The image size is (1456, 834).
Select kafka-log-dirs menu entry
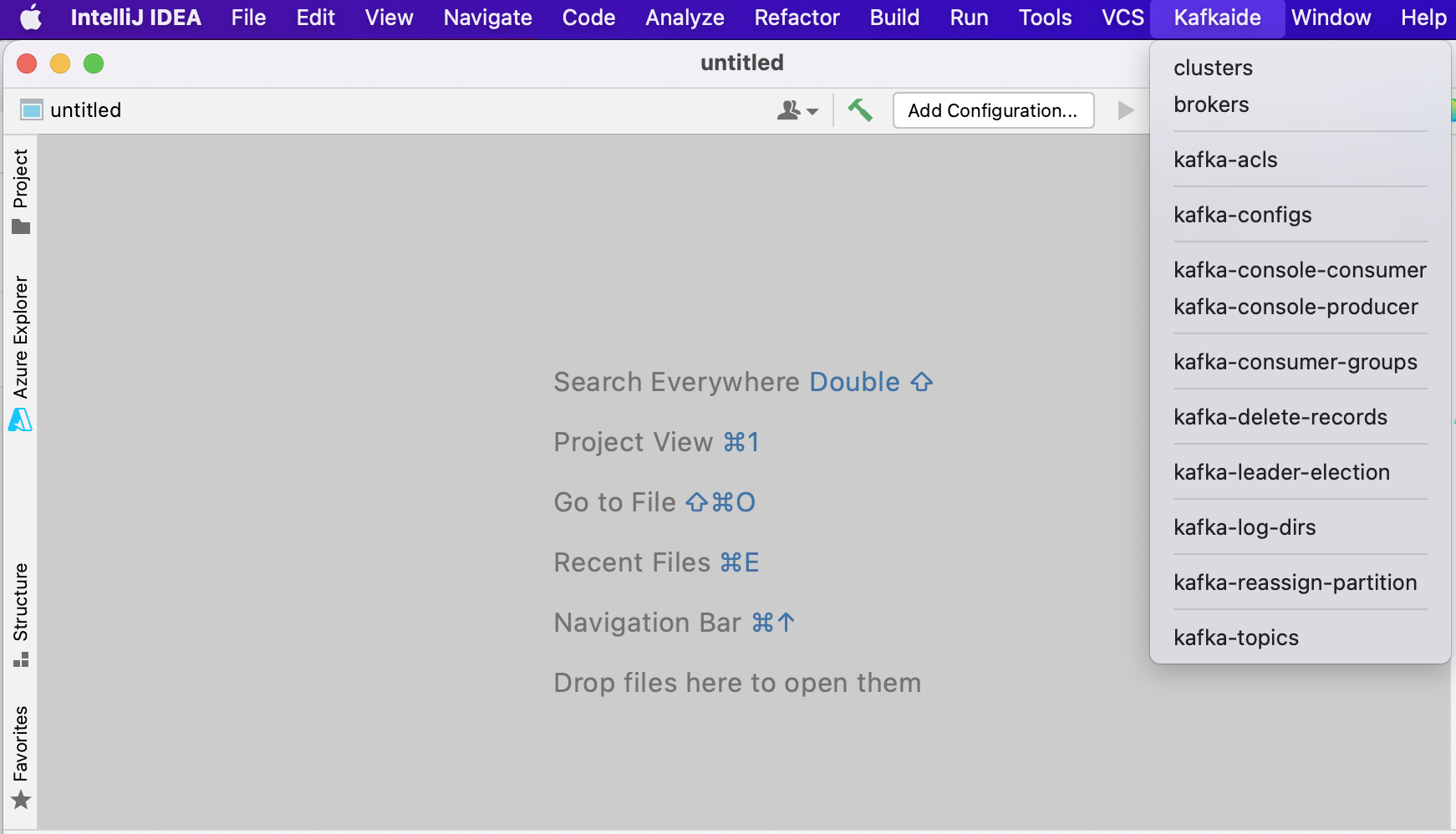click(1300, 527)
